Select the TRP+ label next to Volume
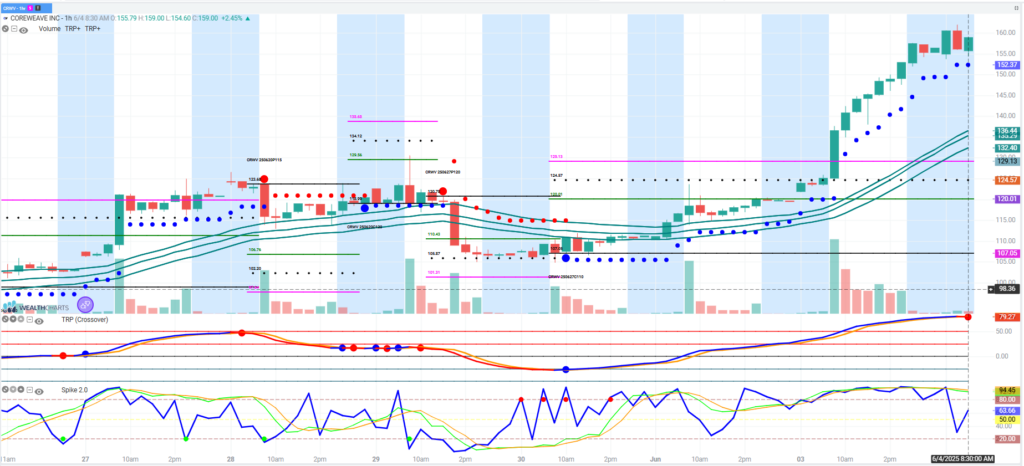Viewport: 1024px width, 466px height. coord(72,29)
